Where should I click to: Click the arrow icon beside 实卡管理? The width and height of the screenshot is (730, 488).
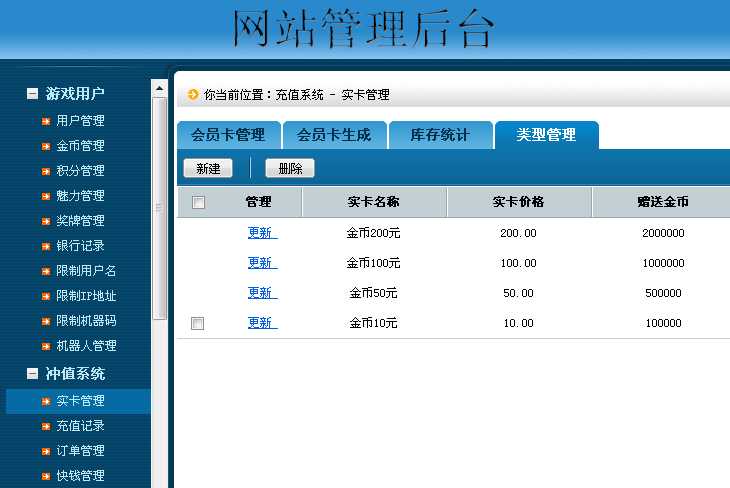[46, 401]
